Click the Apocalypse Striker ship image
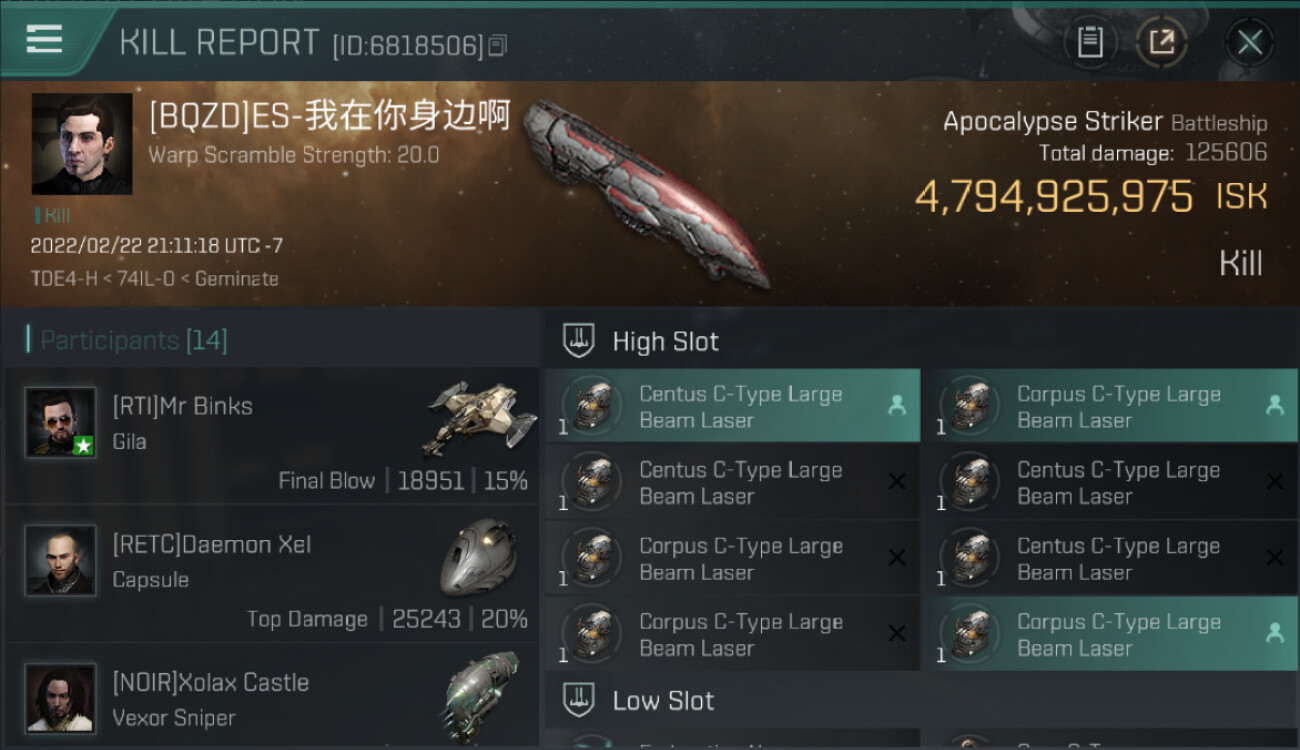Screen dimensions: 1300x750 [x=645, y=192]
